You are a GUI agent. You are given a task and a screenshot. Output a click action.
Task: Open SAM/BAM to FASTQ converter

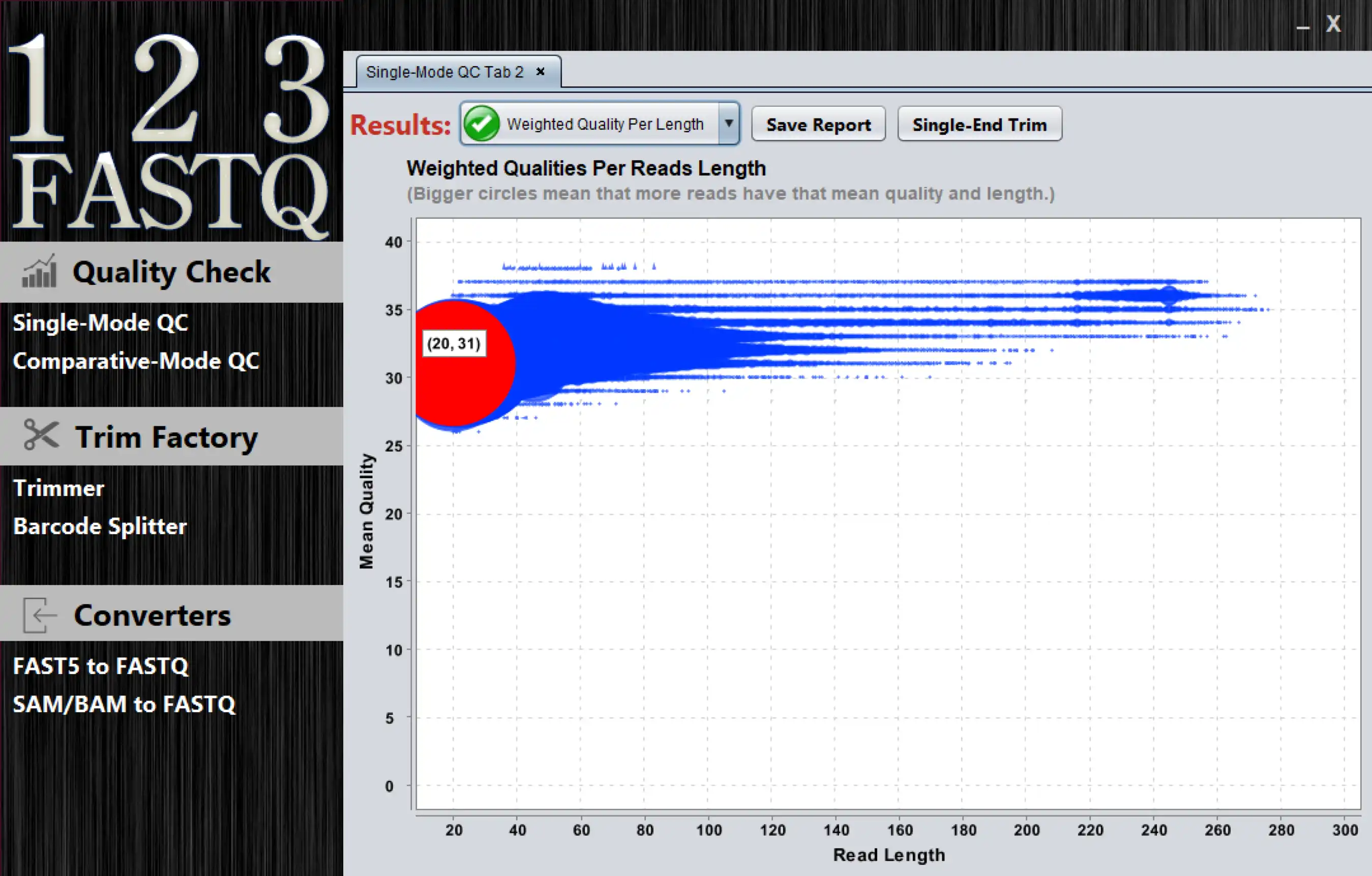[124, 704]
